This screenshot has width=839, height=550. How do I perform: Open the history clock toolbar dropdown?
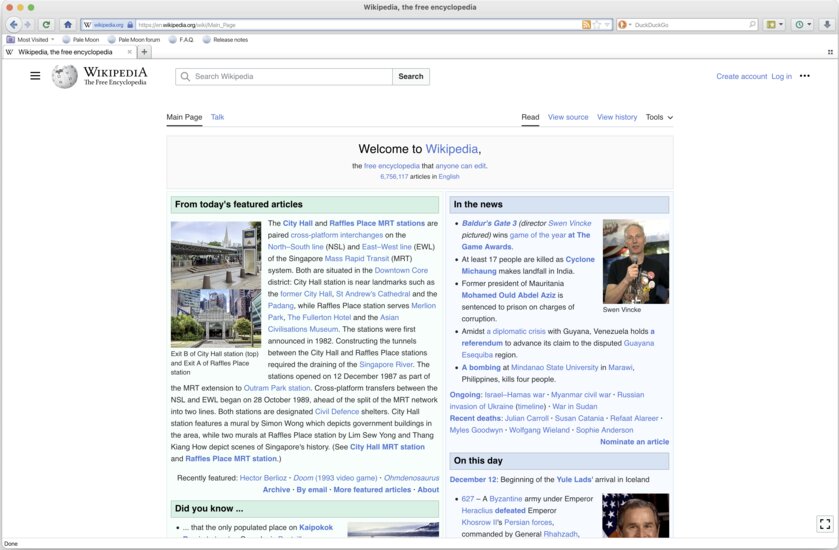[x=803, y=25]
